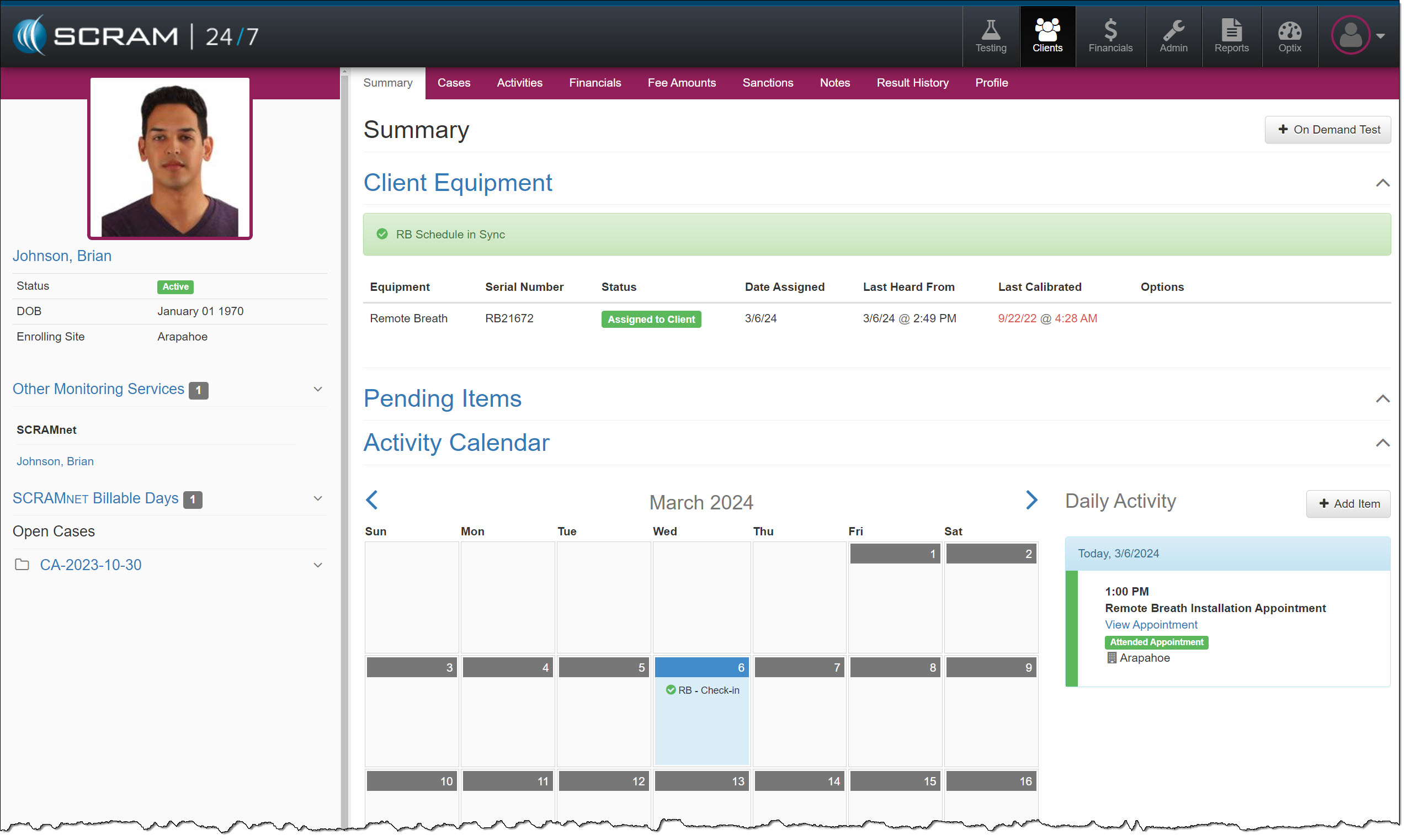Collapse the Client Equipment section

[x=1382, y=183]
